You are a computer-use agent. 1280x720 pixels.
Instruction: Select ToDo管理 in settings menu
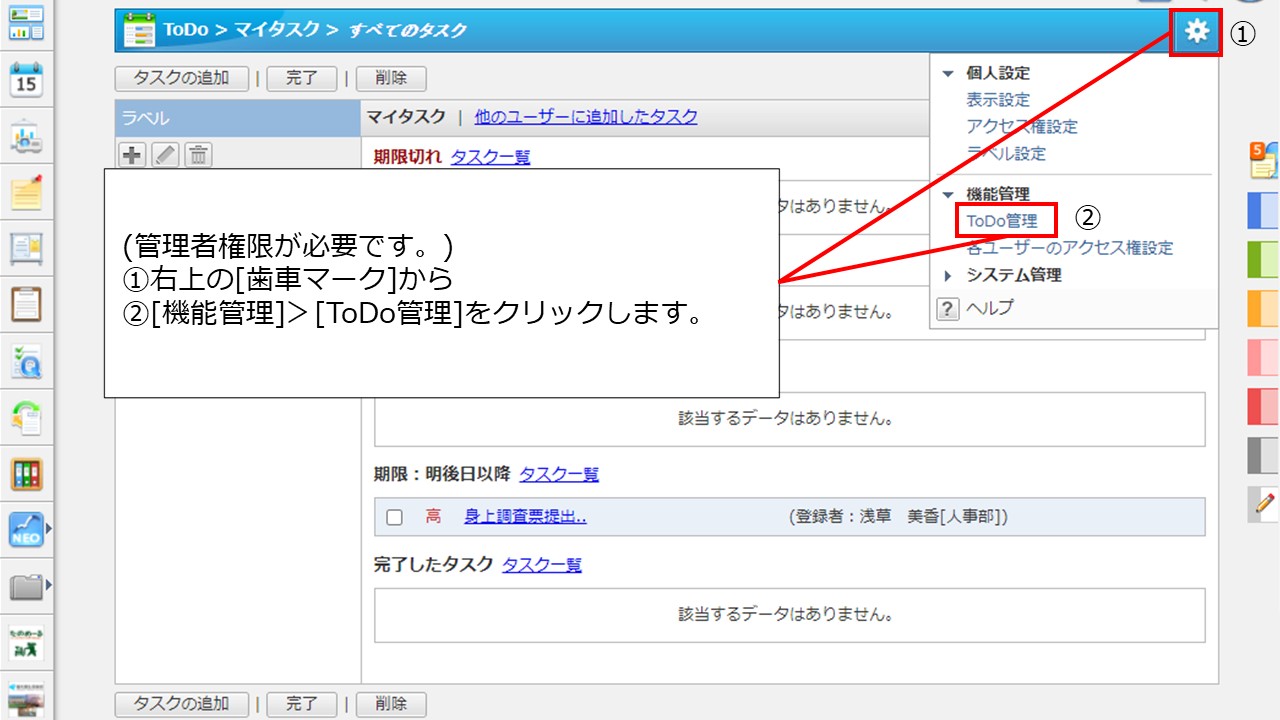(1002, 221)
